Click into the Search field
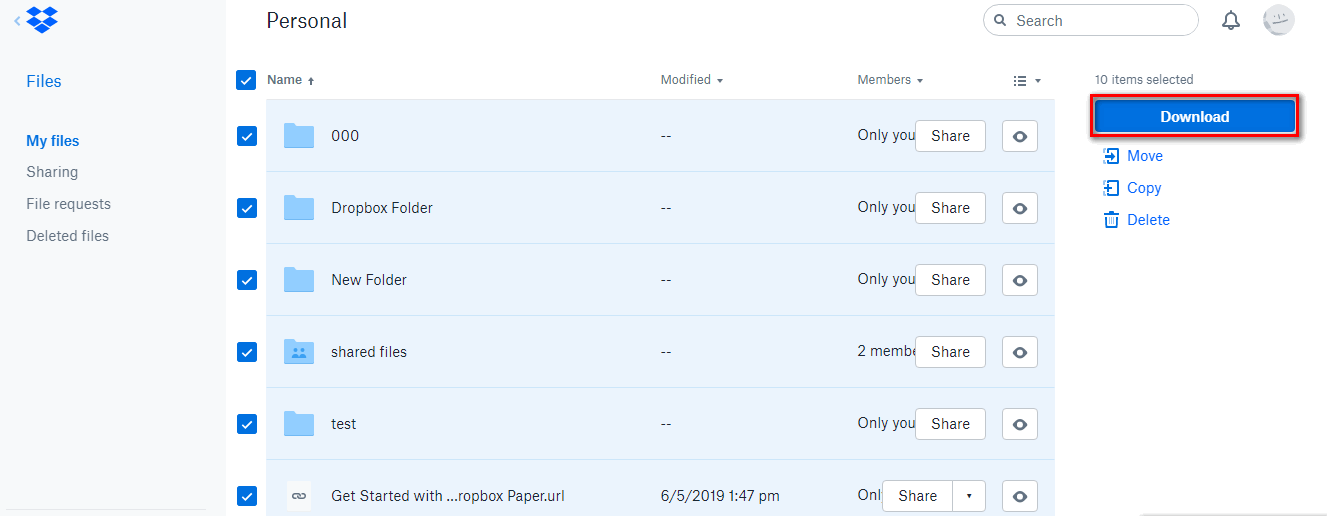Screen dimensions: 1327x516 [1100, 20]
